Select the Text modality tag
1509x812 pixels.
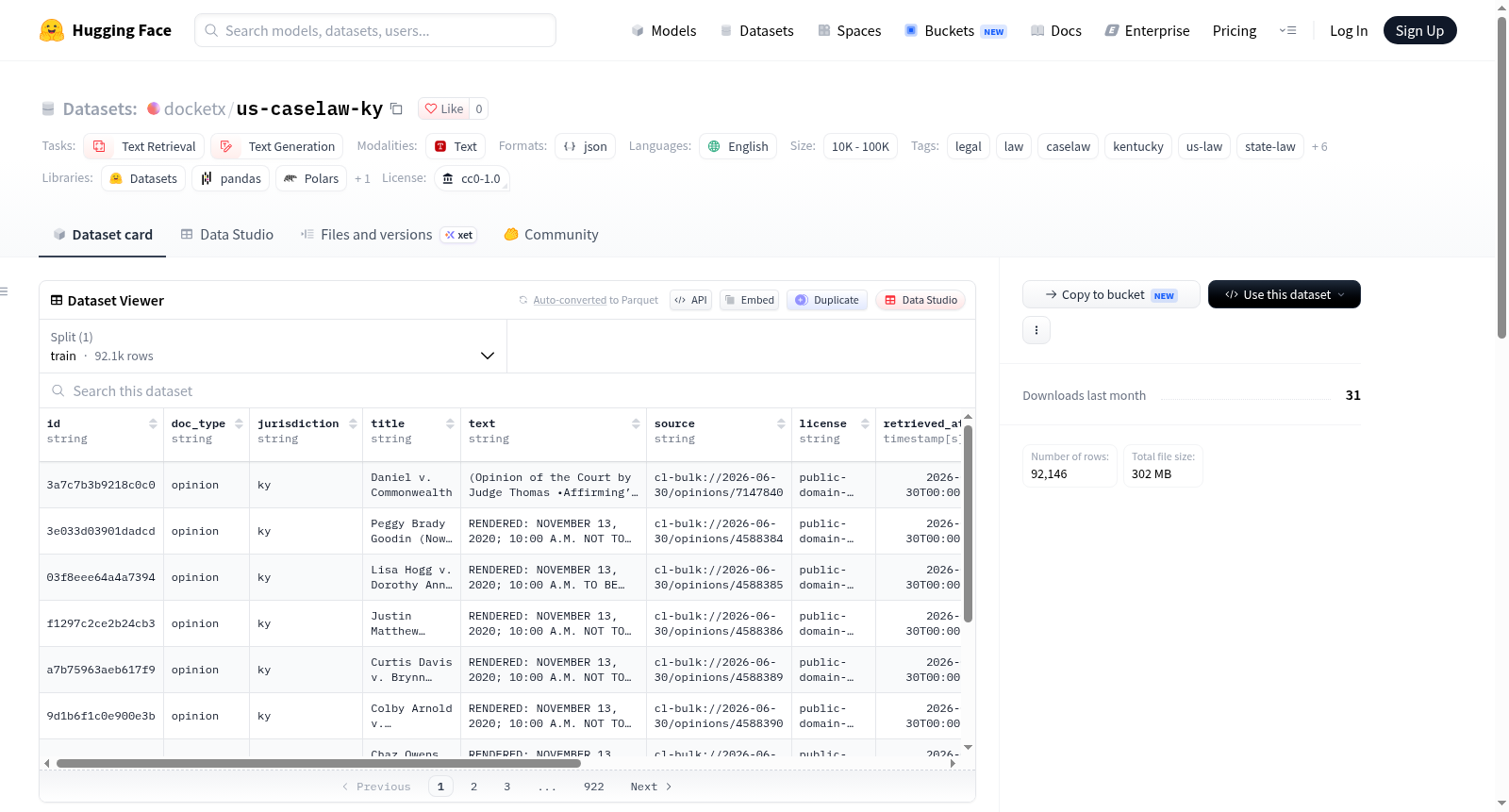(x=456, y=146)
